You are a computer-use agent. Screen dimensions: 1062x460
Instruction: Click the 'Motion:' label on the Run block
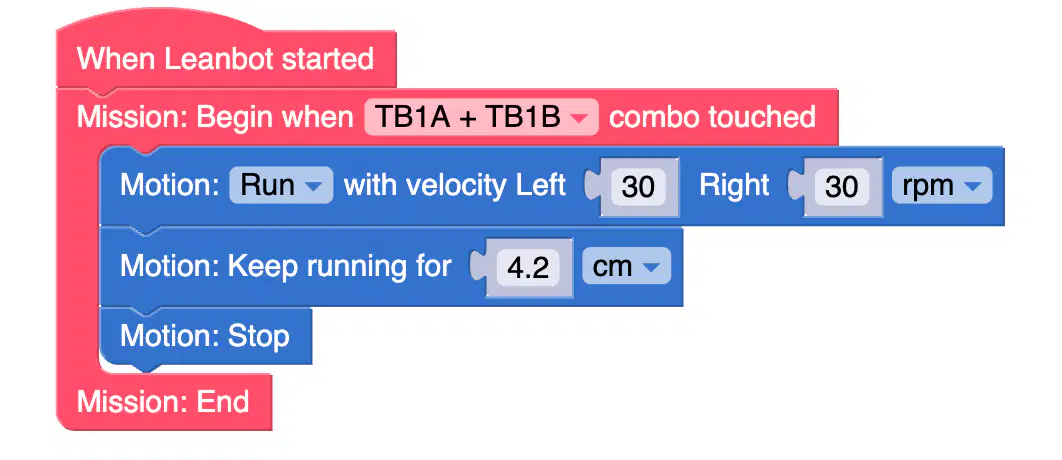(x=169, y=185)
